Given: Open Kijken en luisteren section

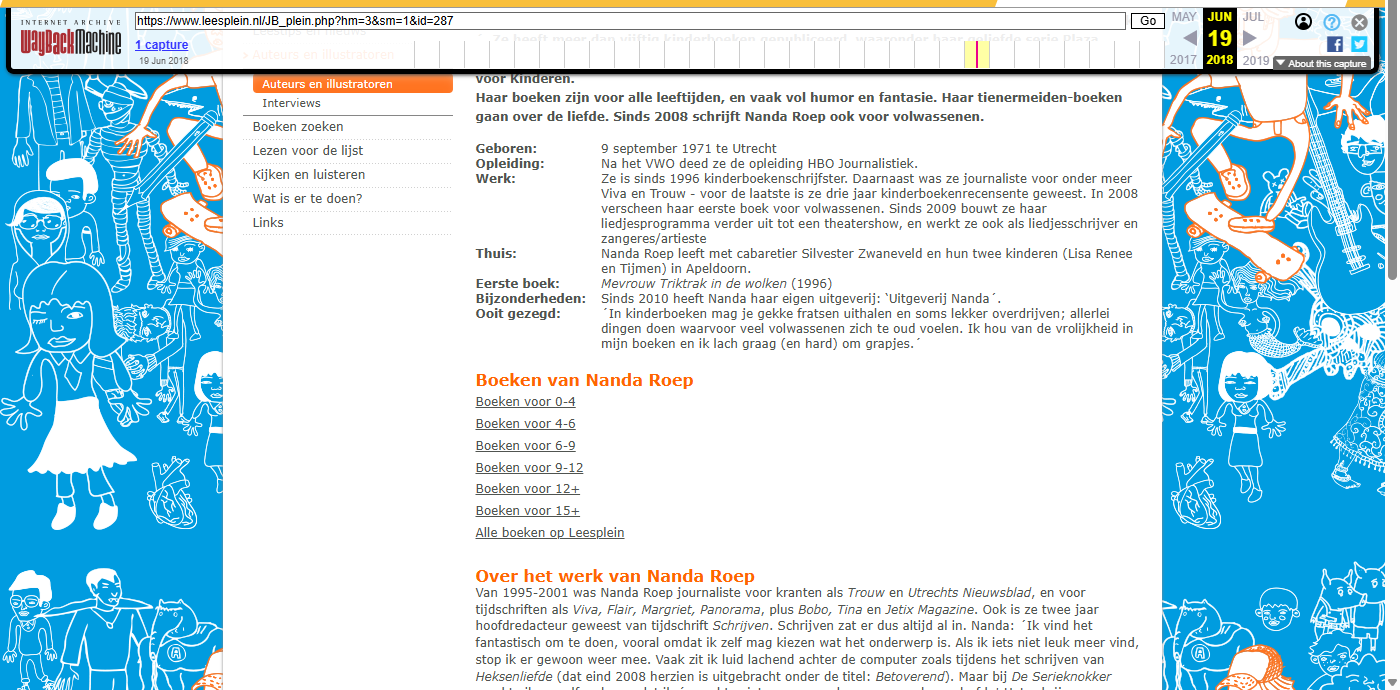Looking at the screenshot, I should (308, 175).
